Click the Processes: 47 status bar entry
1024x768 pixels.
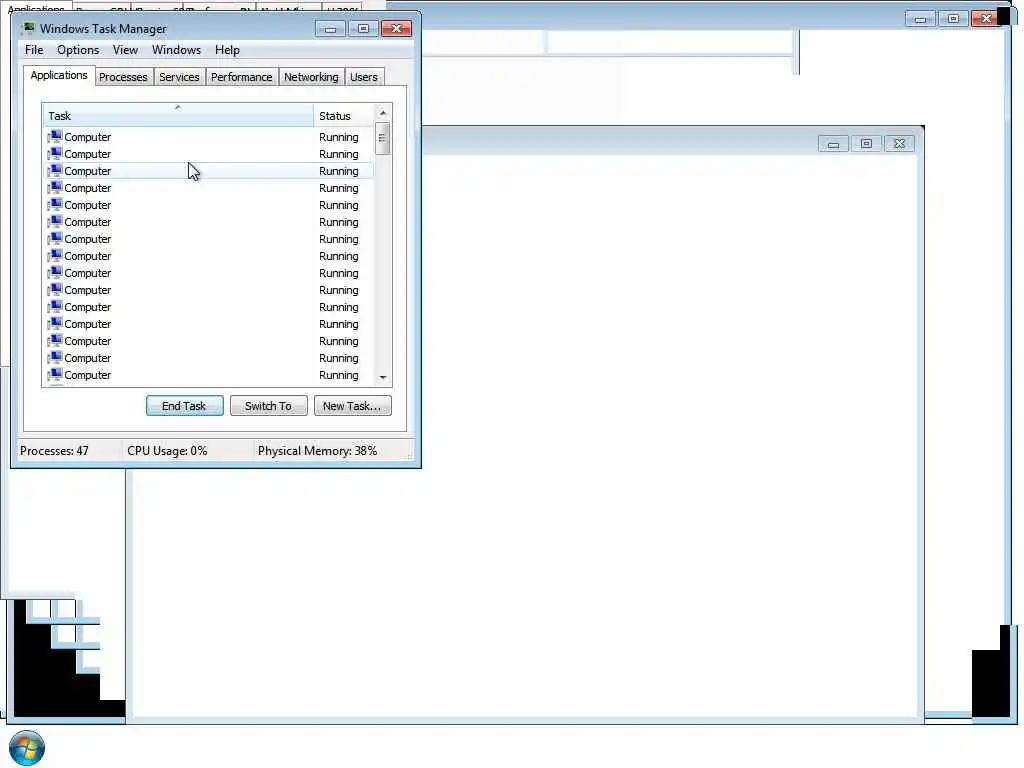54,451
